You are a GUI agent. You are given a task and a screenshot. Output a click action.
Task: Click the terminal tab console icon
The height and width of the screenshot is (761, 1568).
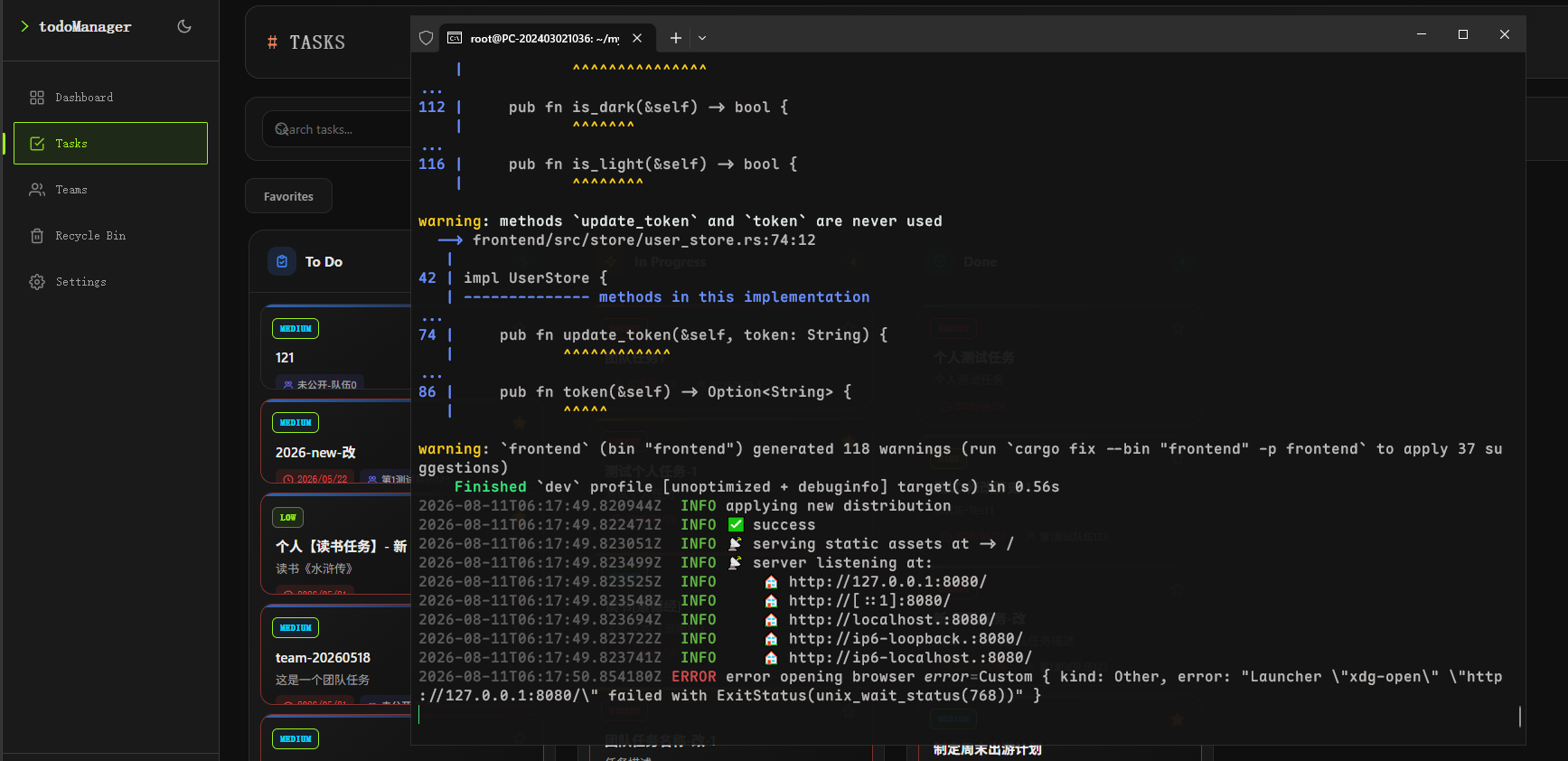(455, 38)
